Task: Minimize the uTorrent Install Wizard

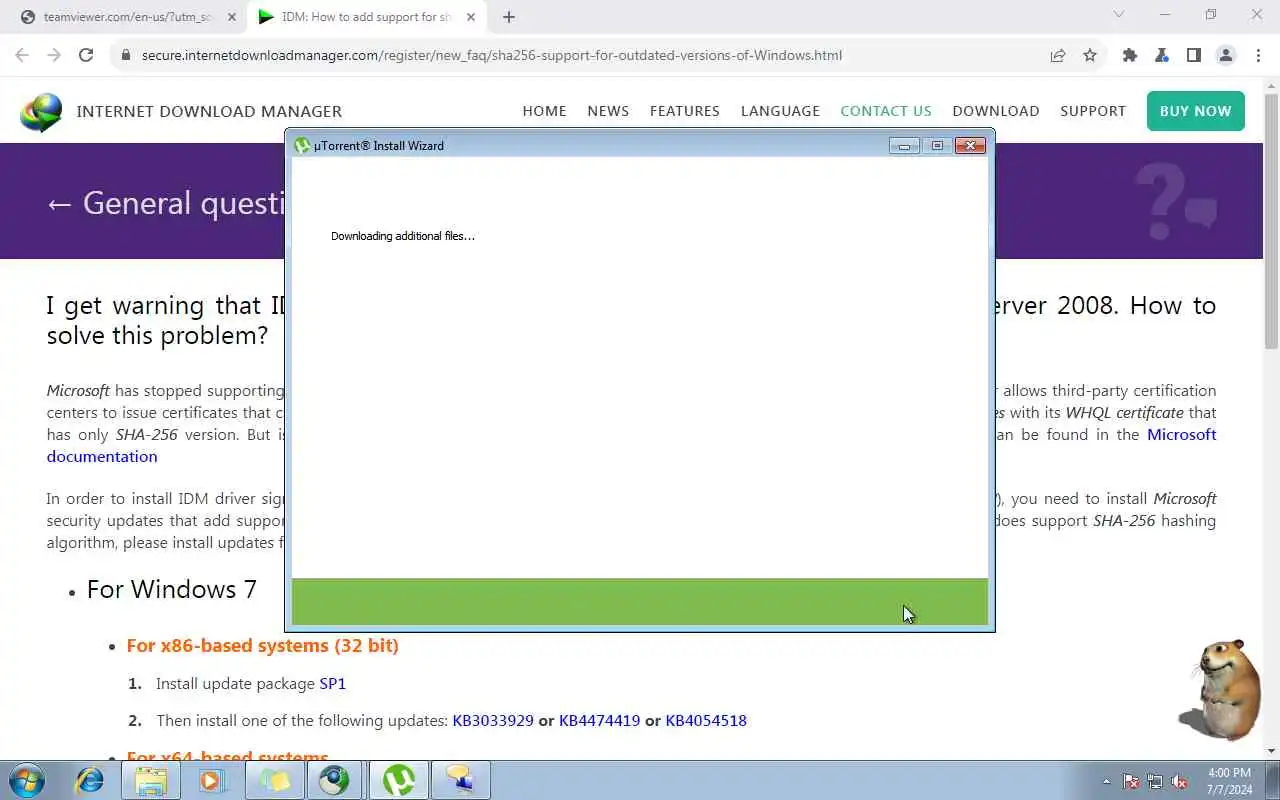Action: (904, 146)
